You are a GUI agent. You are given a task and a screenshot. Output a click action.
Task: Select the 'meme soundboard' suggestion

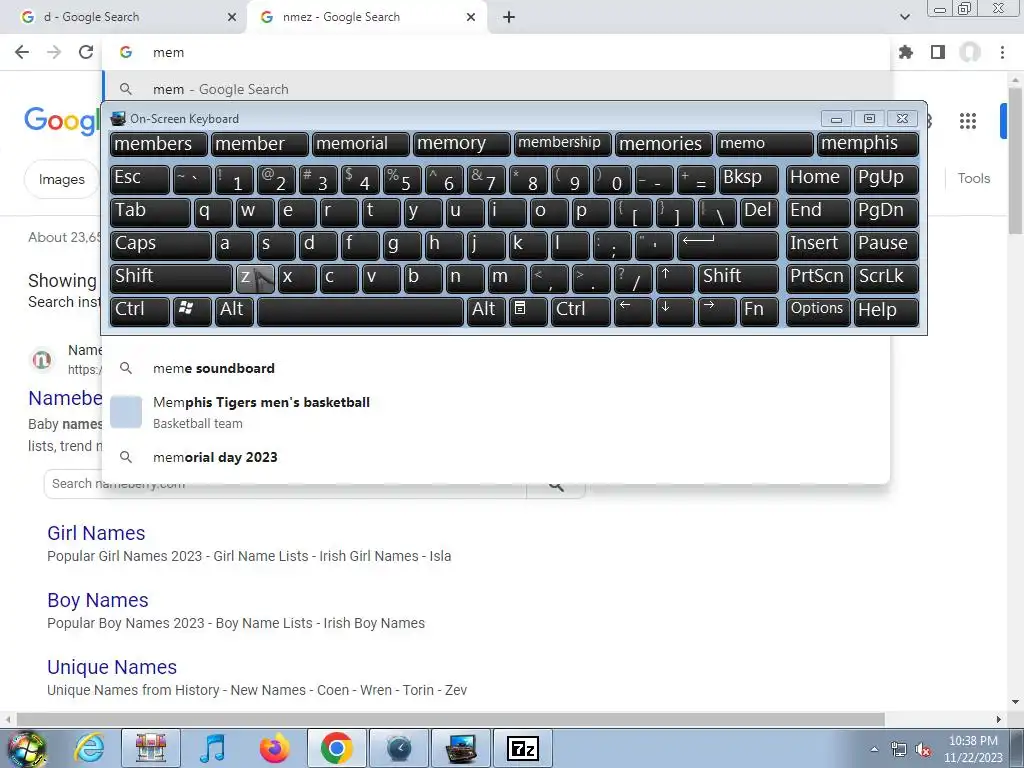coord(496,368)
